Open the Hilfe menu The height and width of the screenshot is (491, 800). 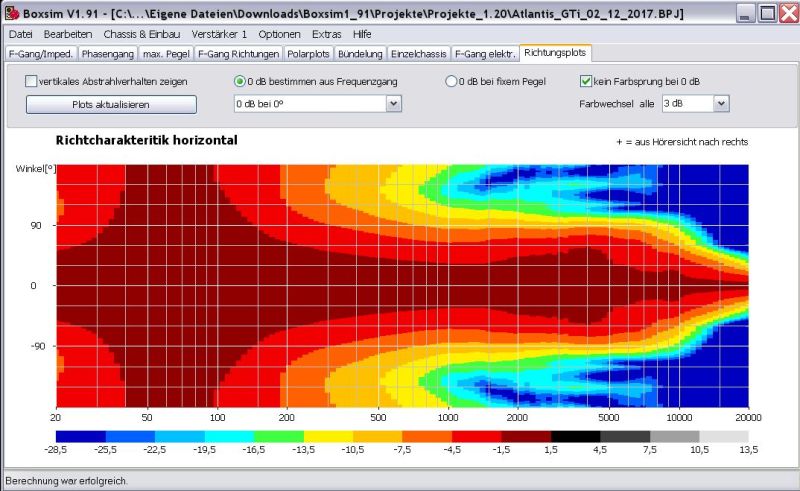click(362, 34)
